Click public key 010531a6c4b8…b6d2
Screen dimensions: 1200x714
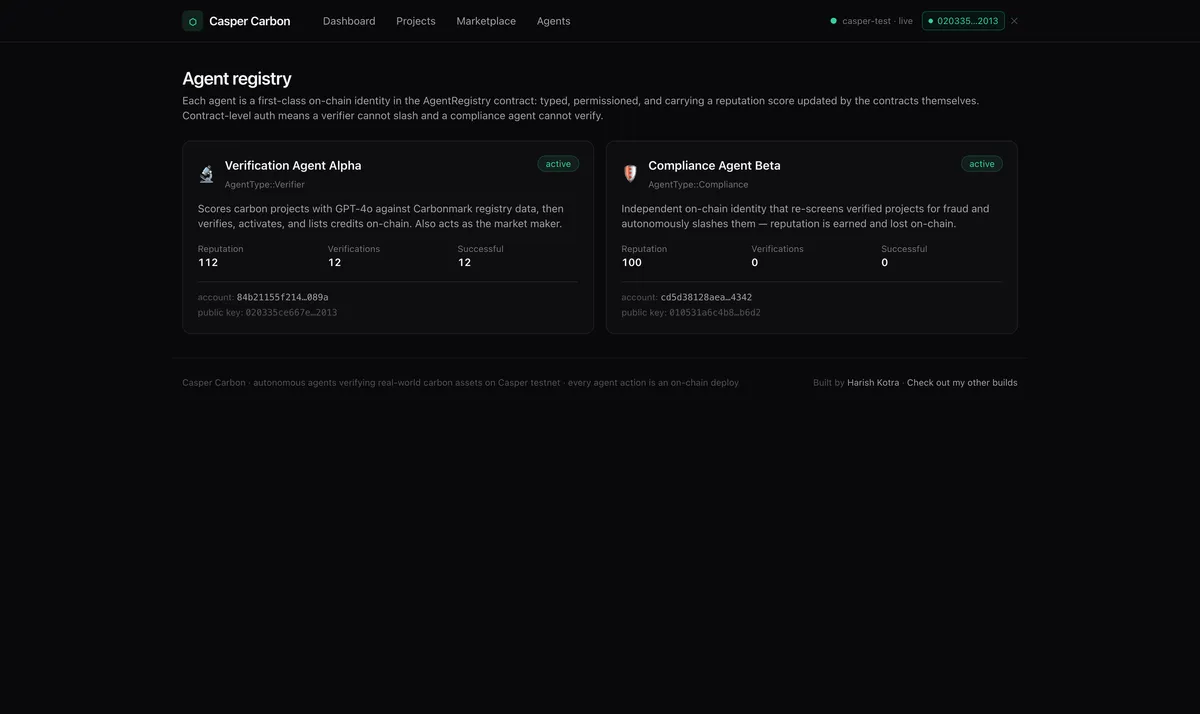coord(715,313)
